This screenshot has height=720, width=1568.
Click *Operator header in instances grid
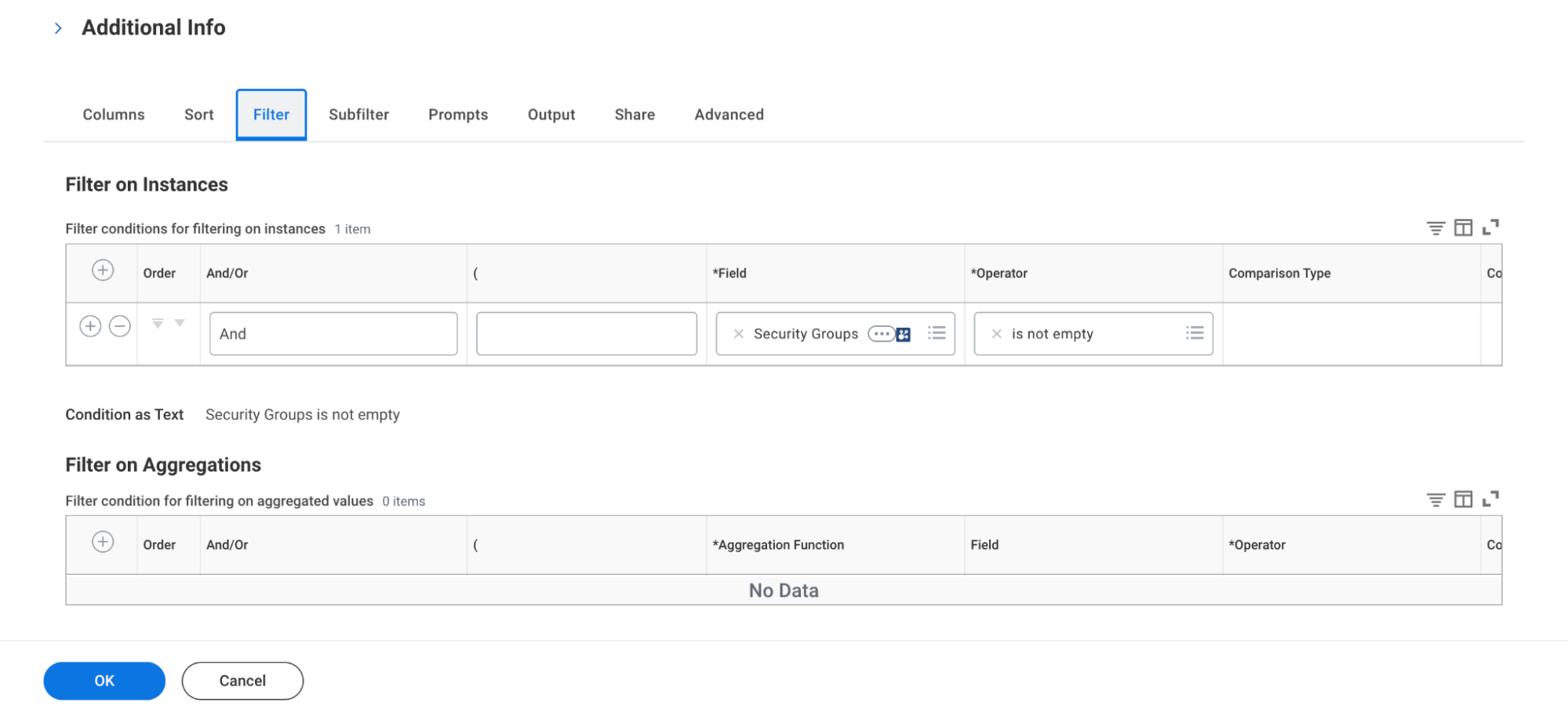pyautogui.click(x=999, y=273)
